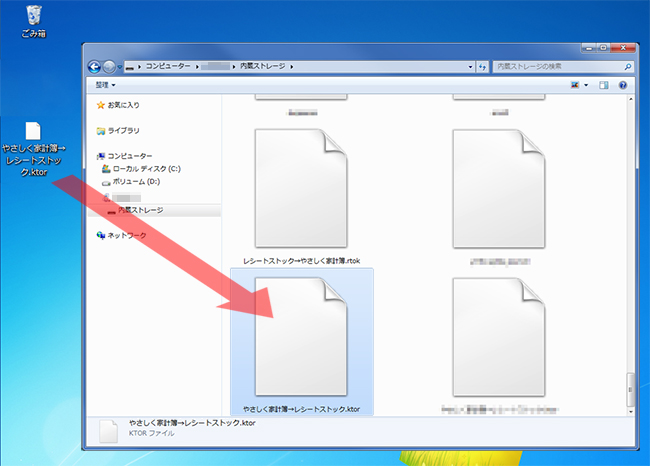
Task: Toggle the preview pane button
Action: [604, 85]
